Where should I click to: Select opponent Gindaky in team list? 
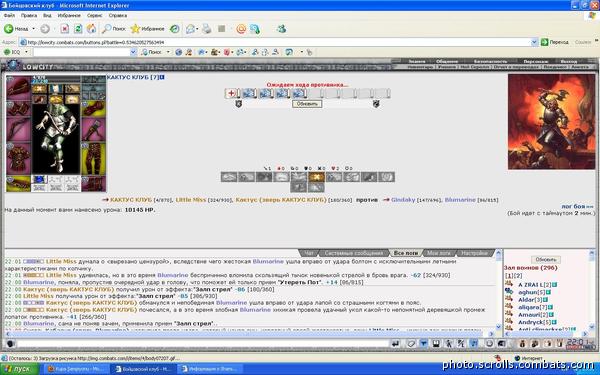(x=403, y=200)
